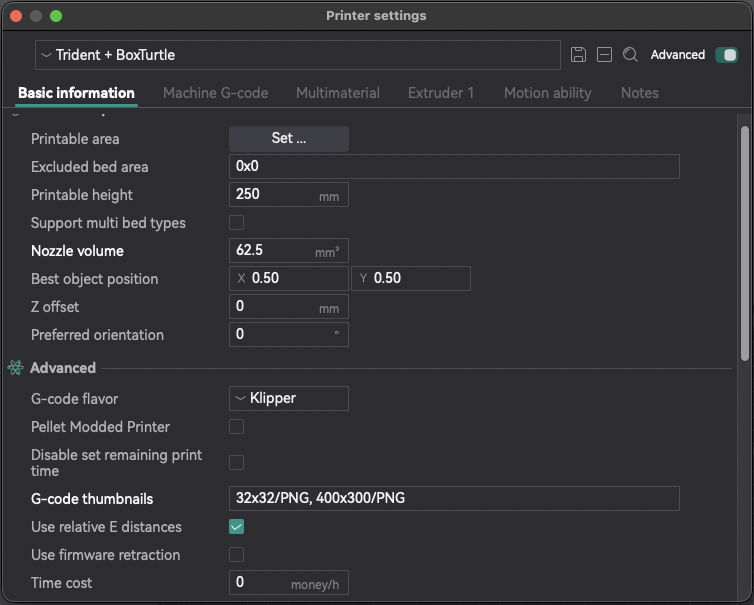
Task: Uncheck Use relative E distances
Action: click(236, 527)
